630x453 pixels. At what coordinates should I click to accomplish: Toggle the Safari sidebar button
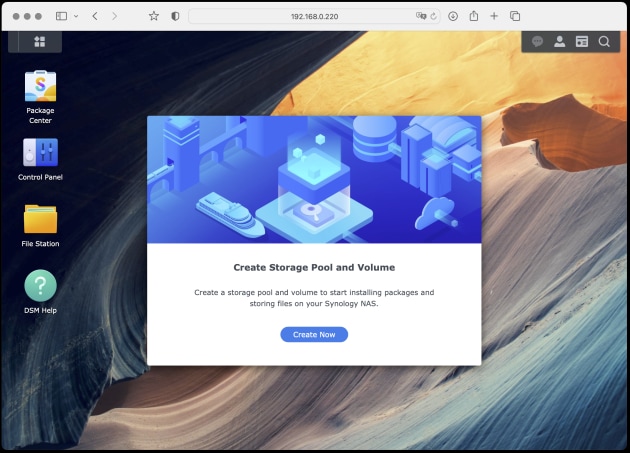(61, 16)
